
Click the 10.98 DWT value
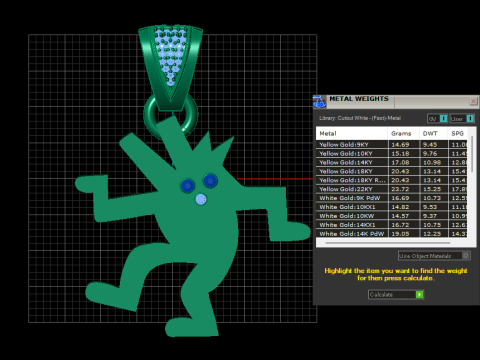(432, 163)
